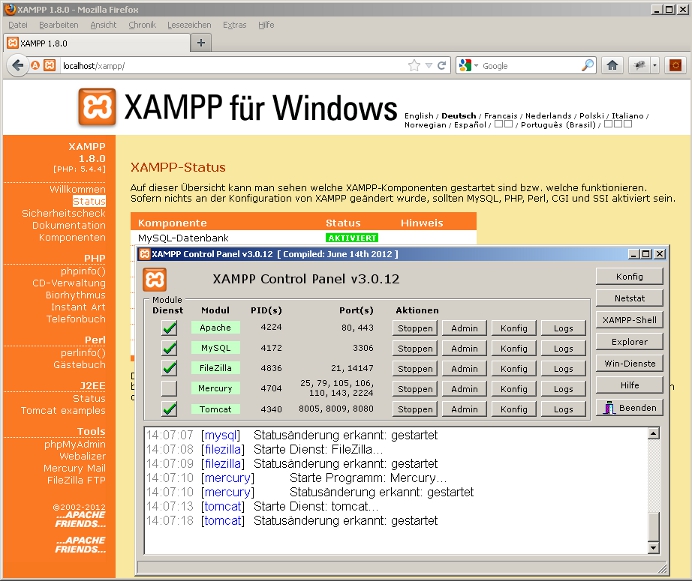The image size is (692, 581).
Task: Toggle the Tomcat service checkbox
Action: pos(169,409)
